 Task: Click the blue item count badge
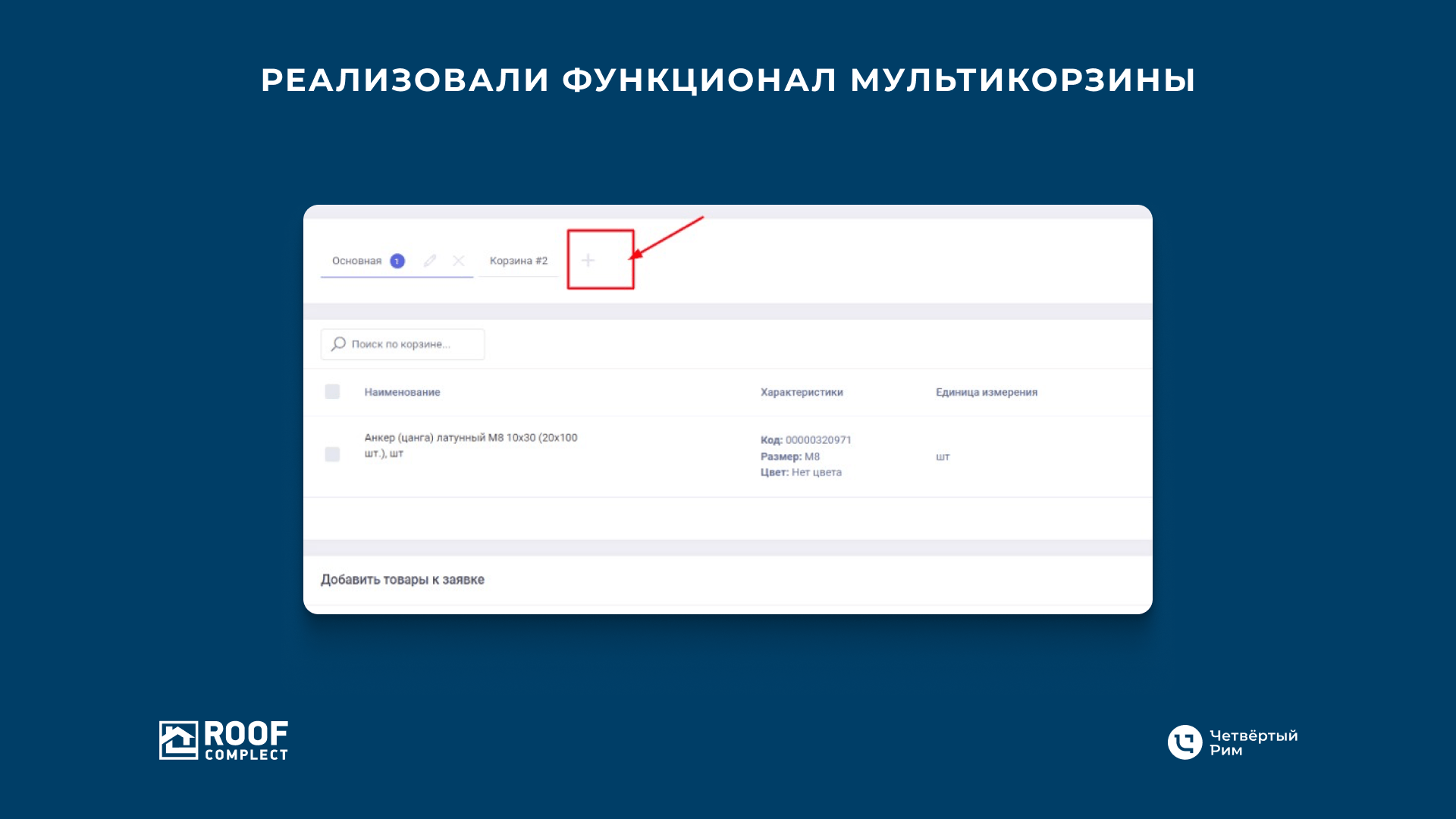[397, 262]
